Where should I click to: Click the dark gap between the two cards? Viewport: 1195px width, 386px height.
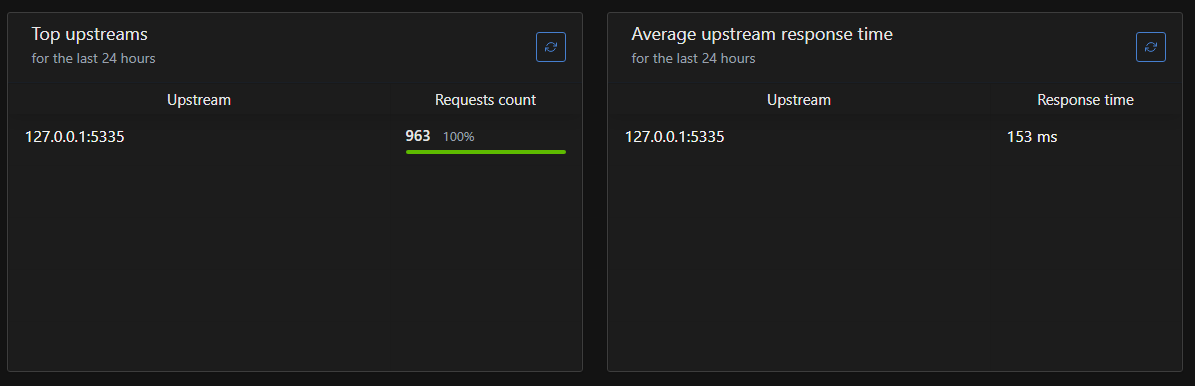click(595, 191)
